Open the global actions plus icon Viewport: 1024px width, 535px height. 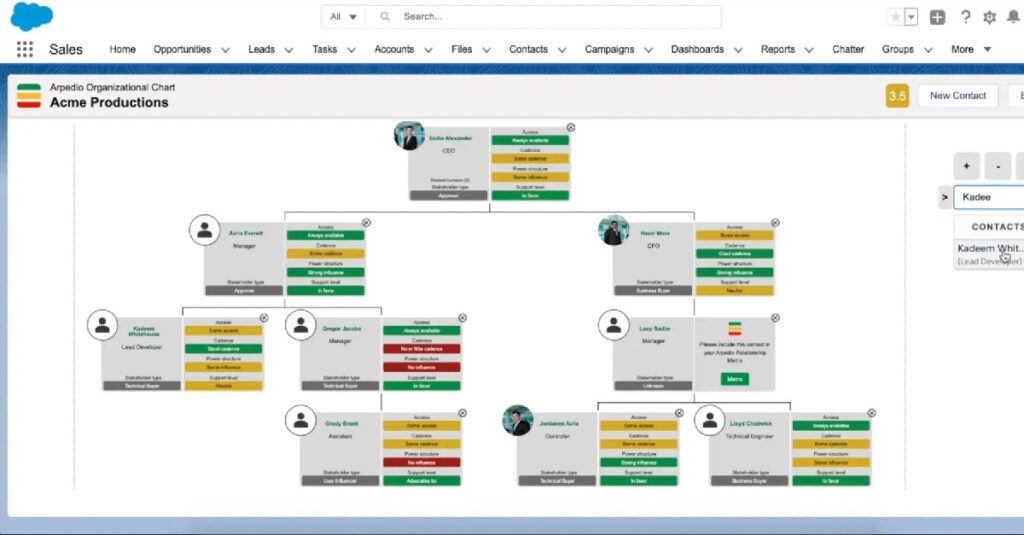[x=937, y=18]
